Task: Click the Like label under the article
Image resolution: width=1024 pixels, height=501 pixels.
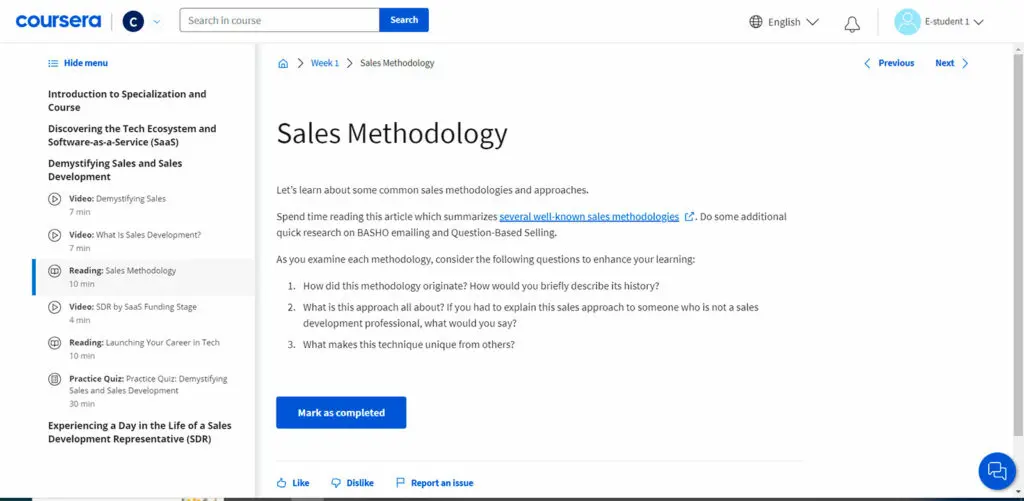Action: point(300,483)
